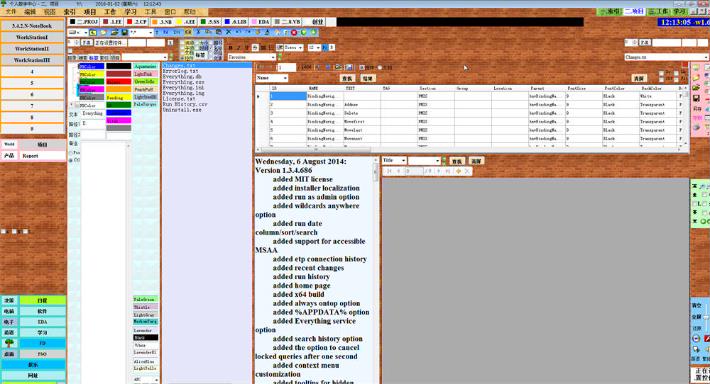Click the tree icon in bottom-left panel

click(x=9, y=343)
